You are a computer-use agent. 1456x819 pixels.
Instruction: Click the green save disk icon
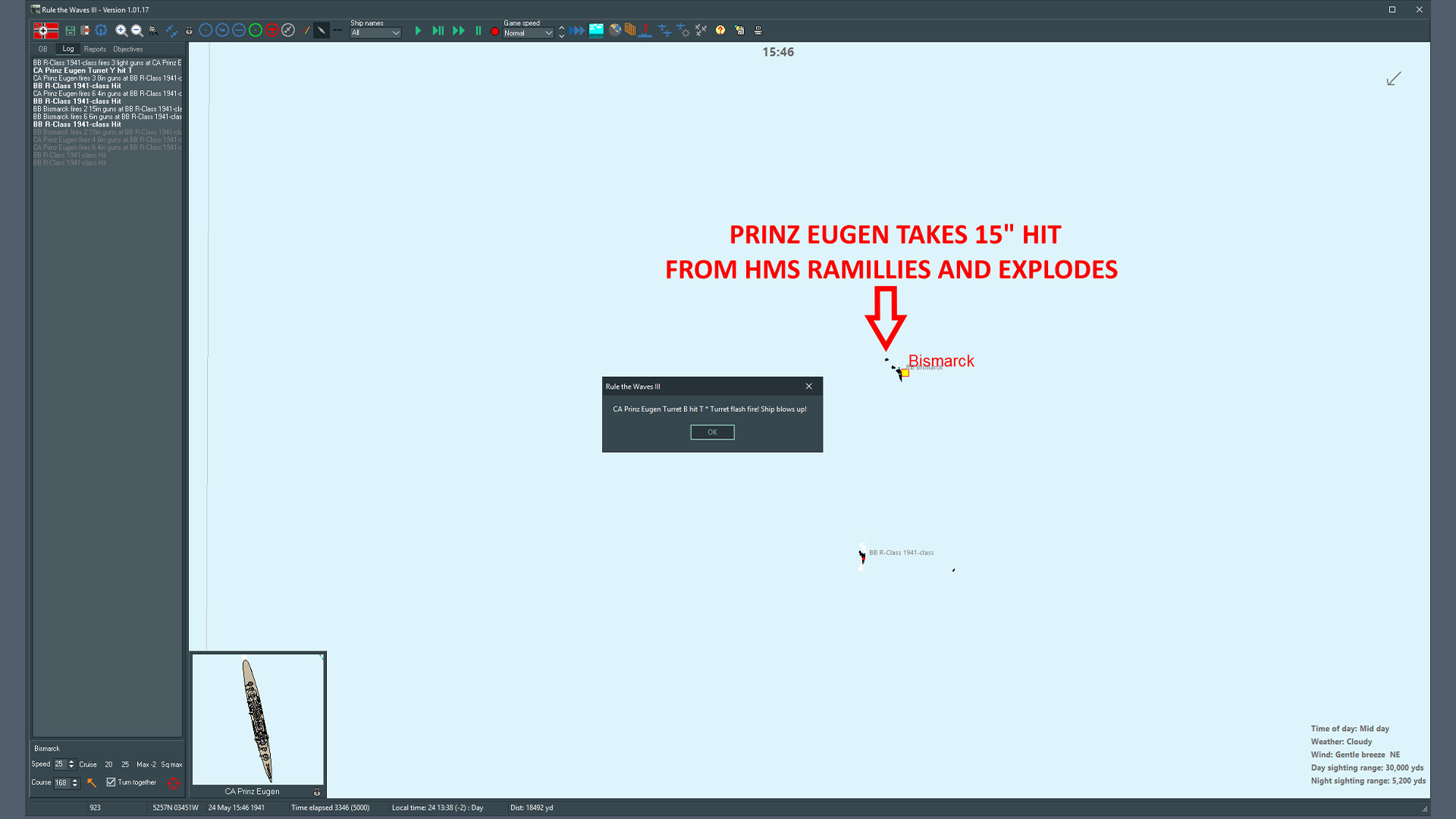point(71,31)
